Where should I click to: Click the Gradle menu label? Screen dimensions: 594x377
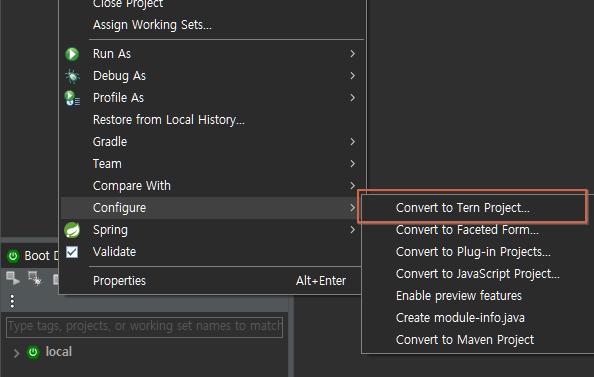click(x=110, y=142)
